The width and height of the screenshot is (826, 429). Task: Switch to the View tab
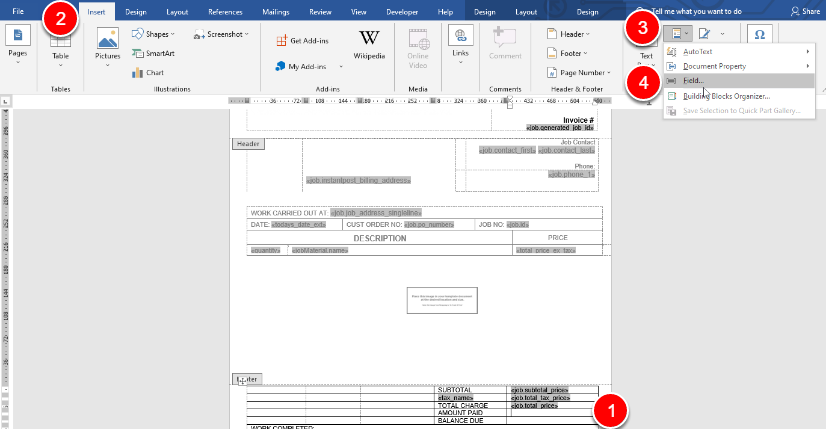click(x=358, y=12)
